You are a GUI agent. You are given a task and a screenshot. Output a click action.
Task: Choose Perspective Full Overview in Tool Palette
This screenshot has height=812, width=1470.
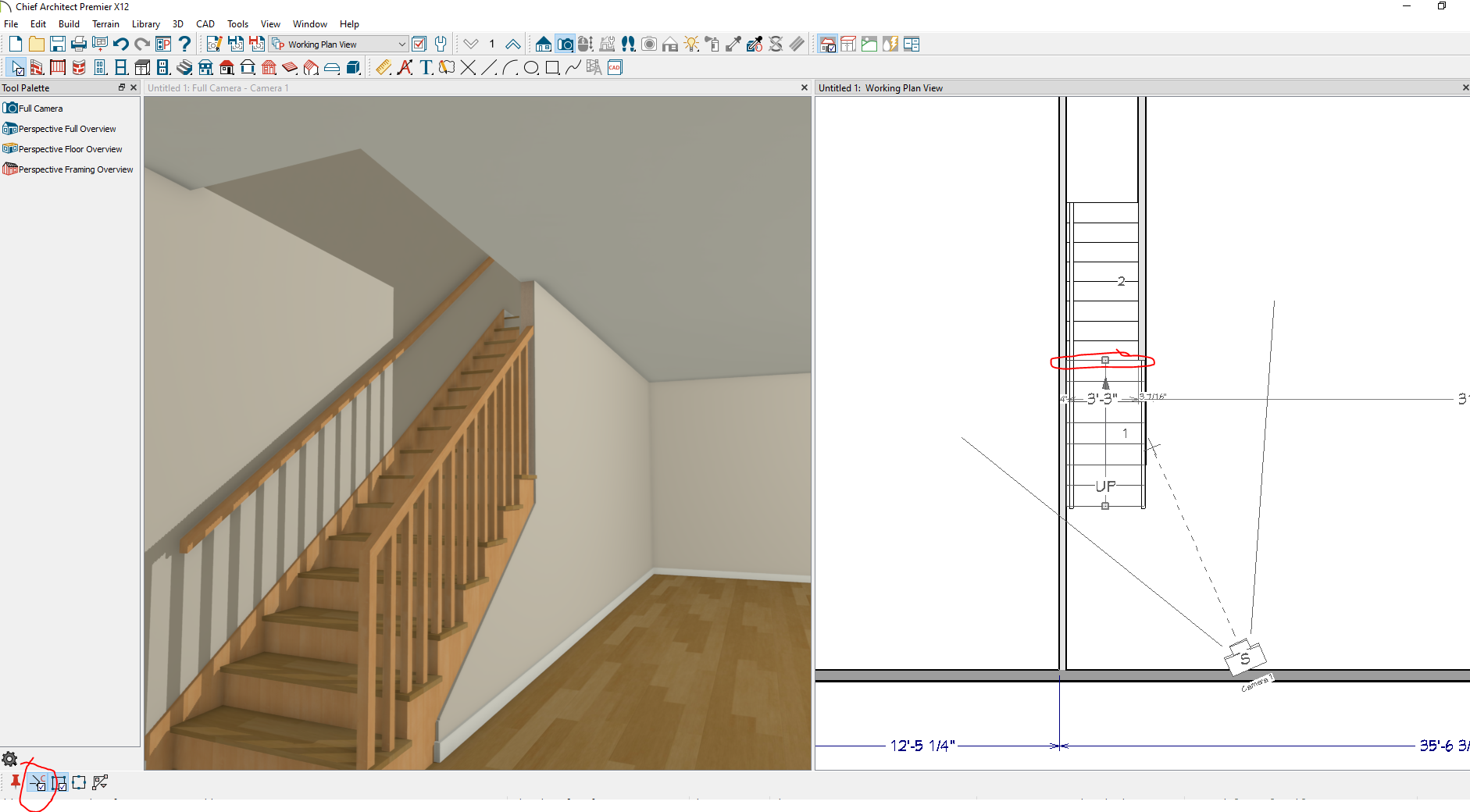67,129
